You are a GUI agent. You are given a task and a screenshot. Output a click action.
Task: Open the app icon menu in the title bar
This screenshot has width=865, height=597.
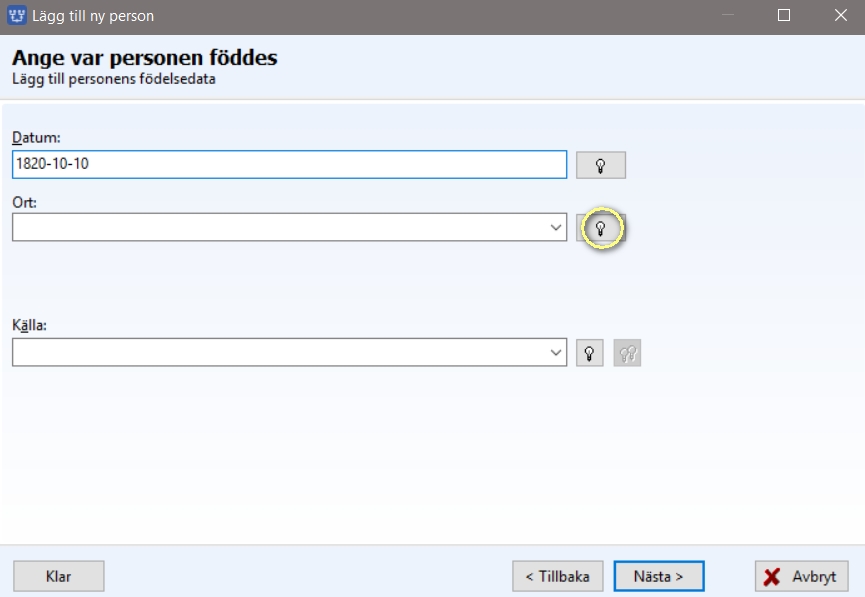point(17,15)
